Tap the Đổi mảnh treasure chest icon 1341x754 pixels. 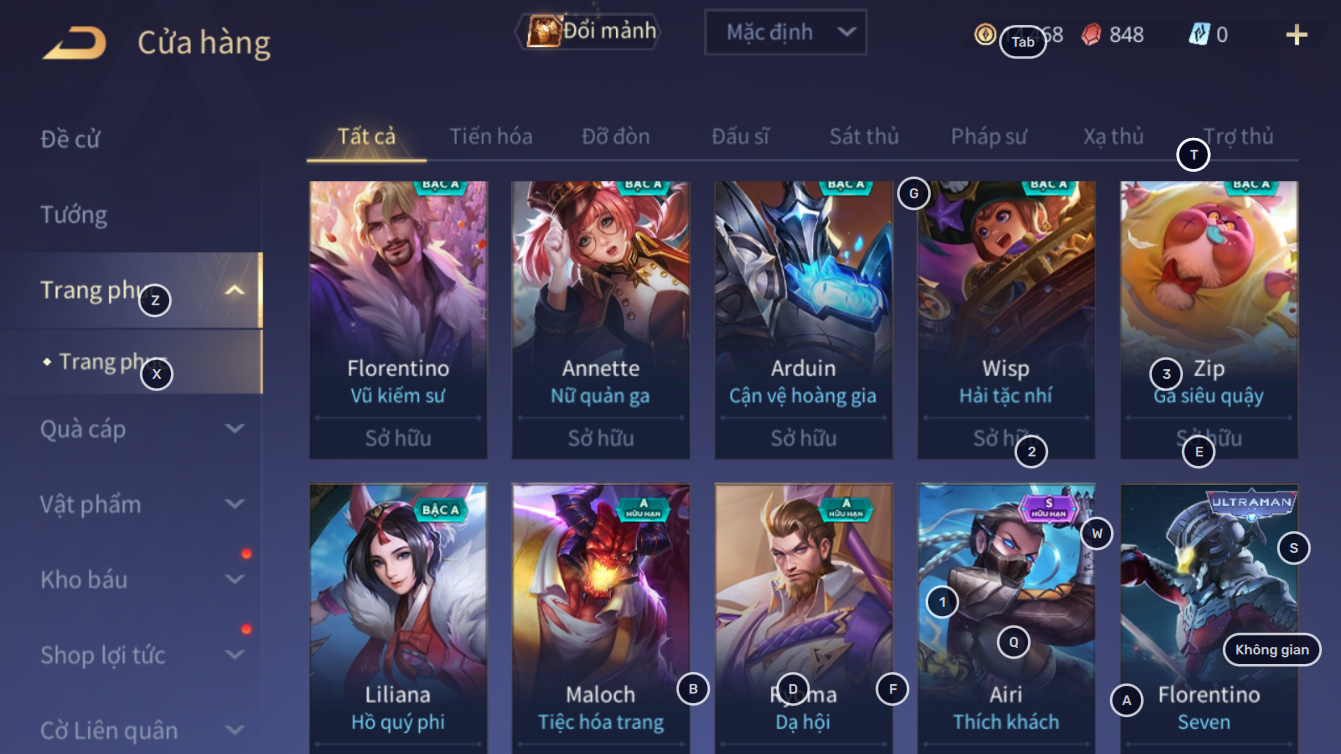pos(544,31)
